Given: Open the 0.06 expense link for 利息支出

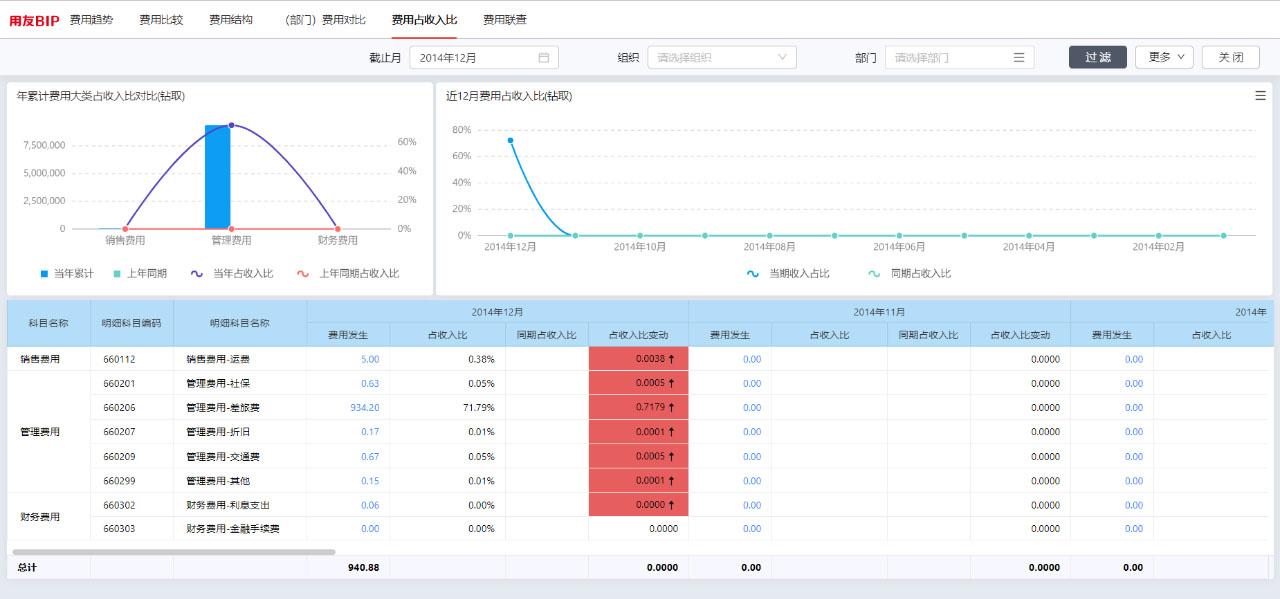Looking at the screenshot, I should (370, 505).
